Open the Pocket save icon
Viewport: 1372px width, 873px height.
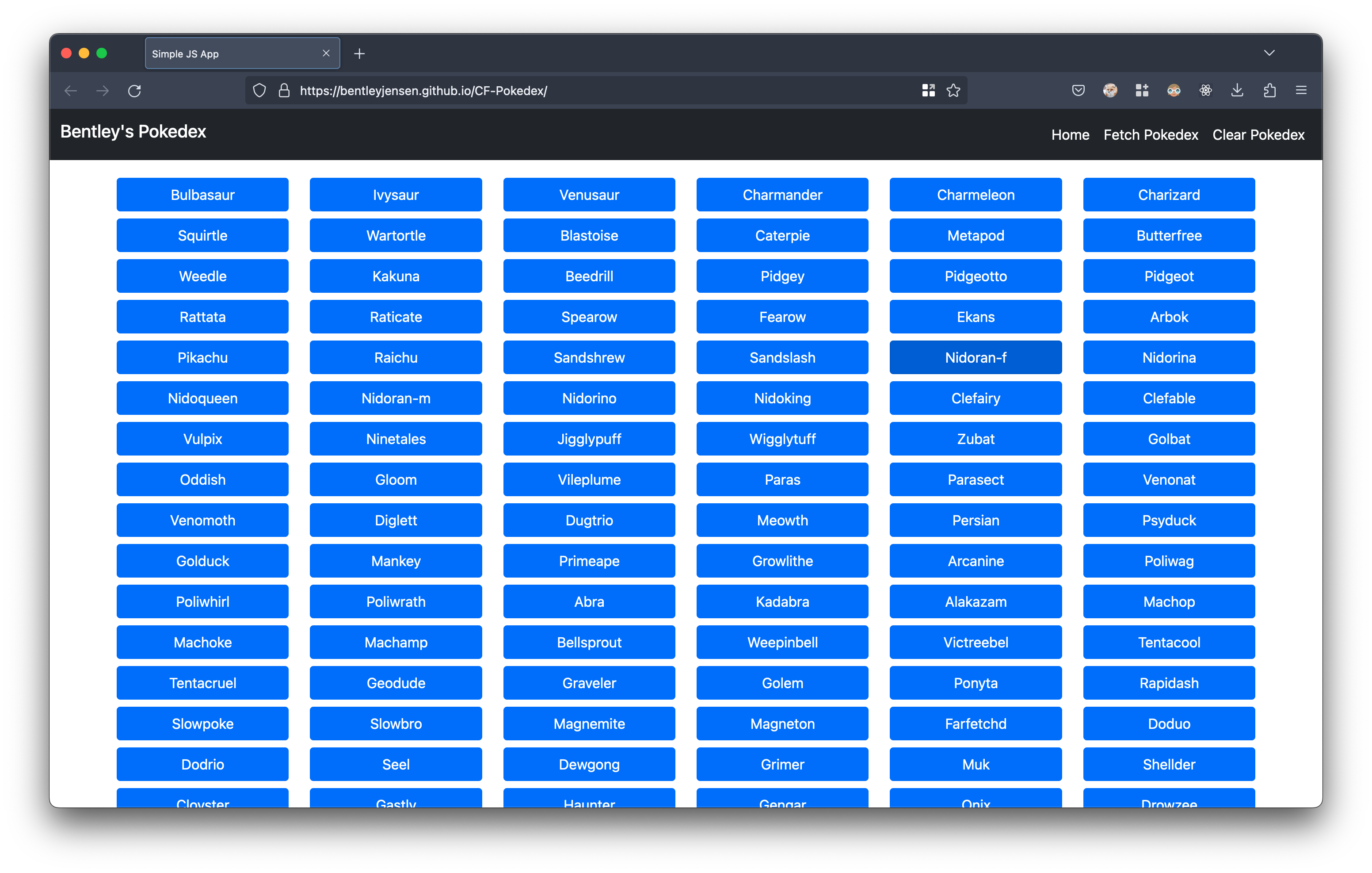click(x=1078, y=91)
